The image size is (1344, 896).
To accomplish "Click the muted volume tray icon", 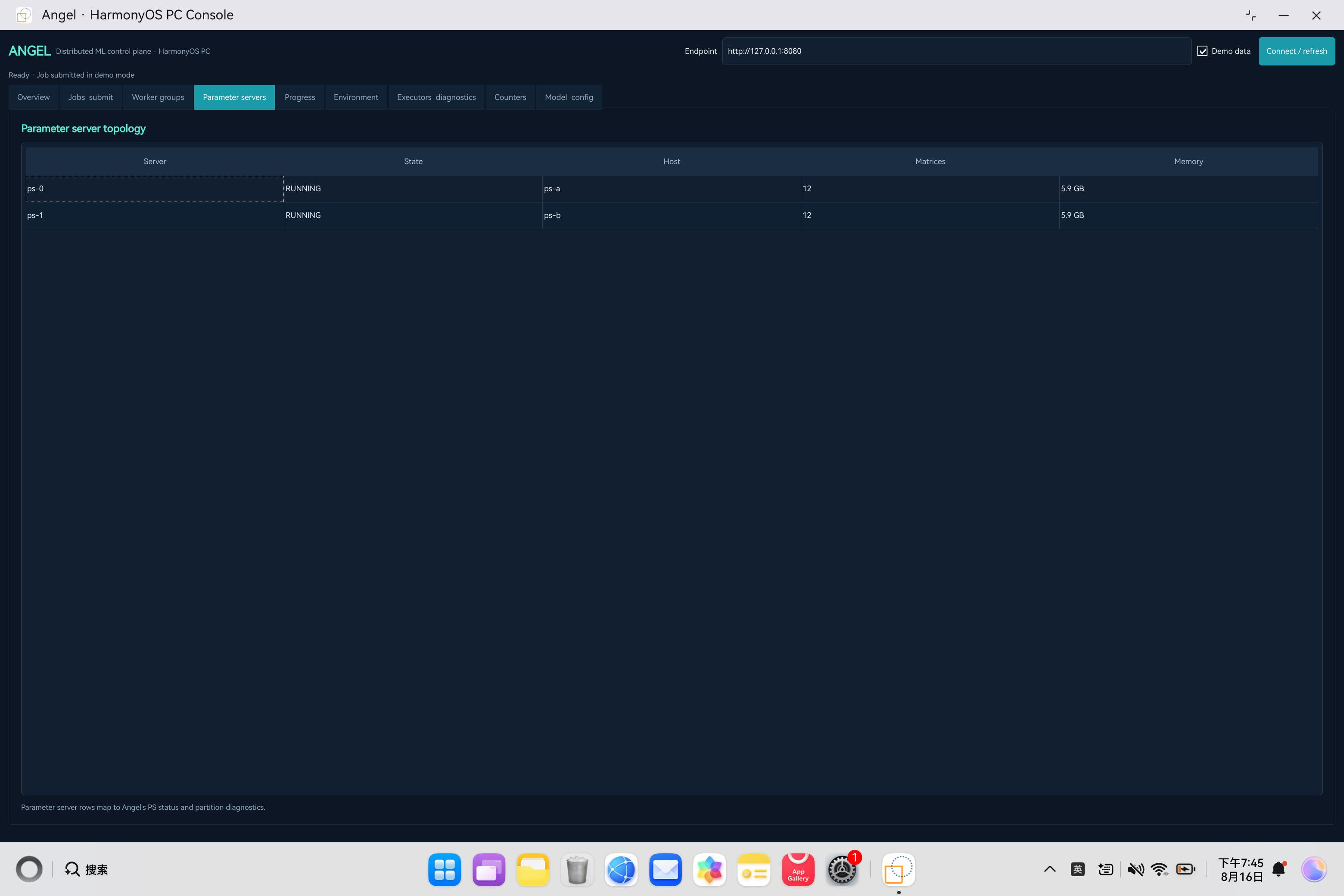I will 1136,869.
